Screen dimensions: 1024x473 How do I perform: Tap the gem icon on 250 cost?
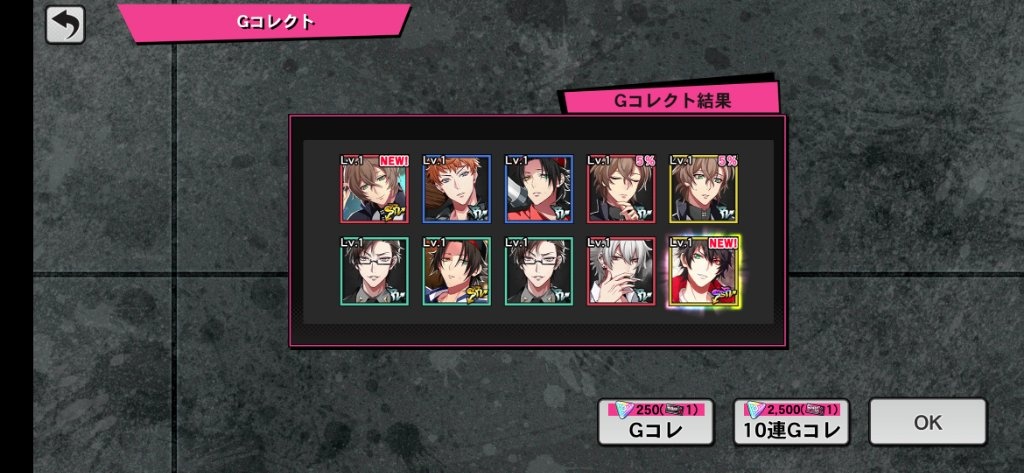pos(626,410)
